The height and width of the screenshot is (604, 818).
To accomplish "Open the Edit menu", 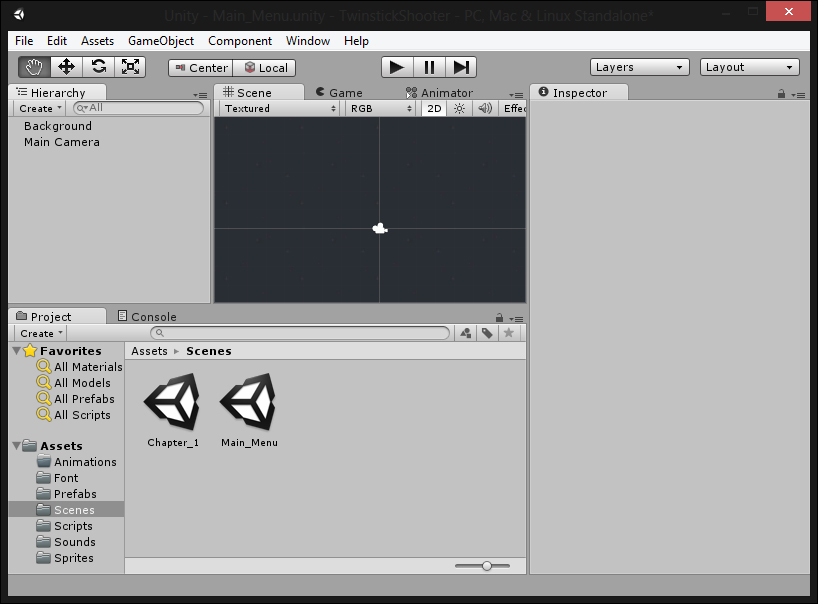I will [x=57, y=41].
